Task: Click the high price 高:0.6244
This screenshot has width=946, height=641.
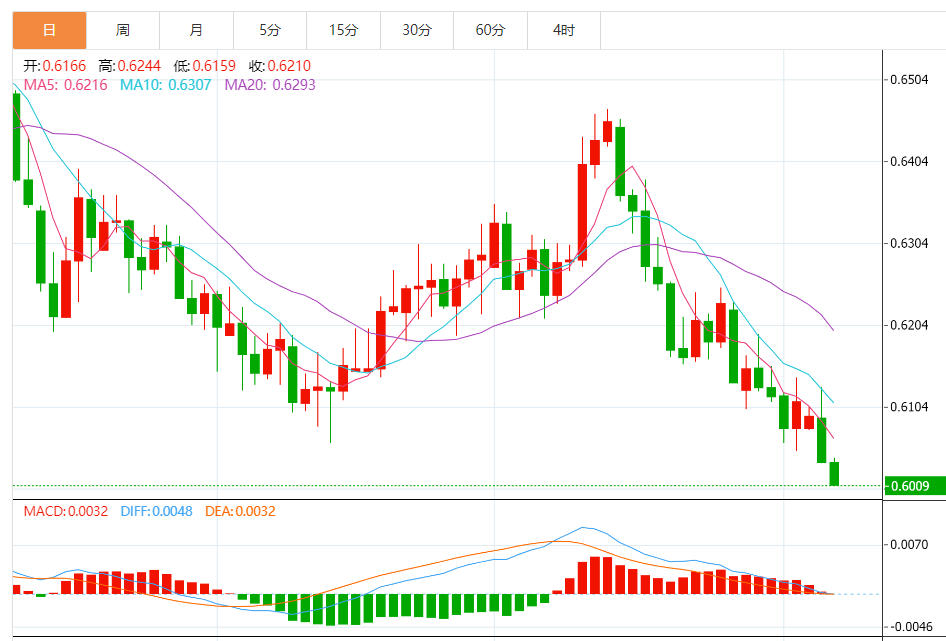Action: pyautogui.click(x=130, y=66)
